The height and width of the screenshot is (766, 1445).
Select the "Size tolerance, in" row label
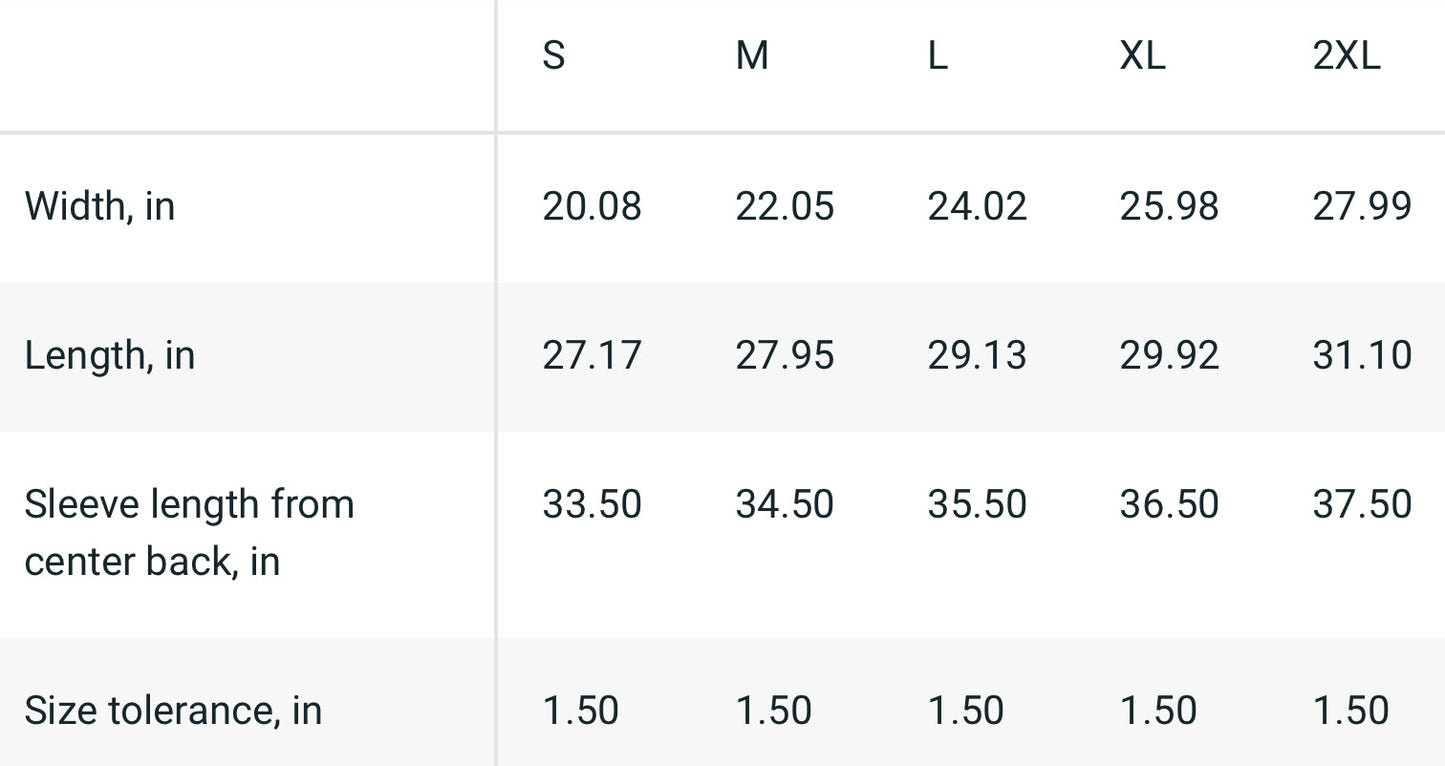(173, 710)
